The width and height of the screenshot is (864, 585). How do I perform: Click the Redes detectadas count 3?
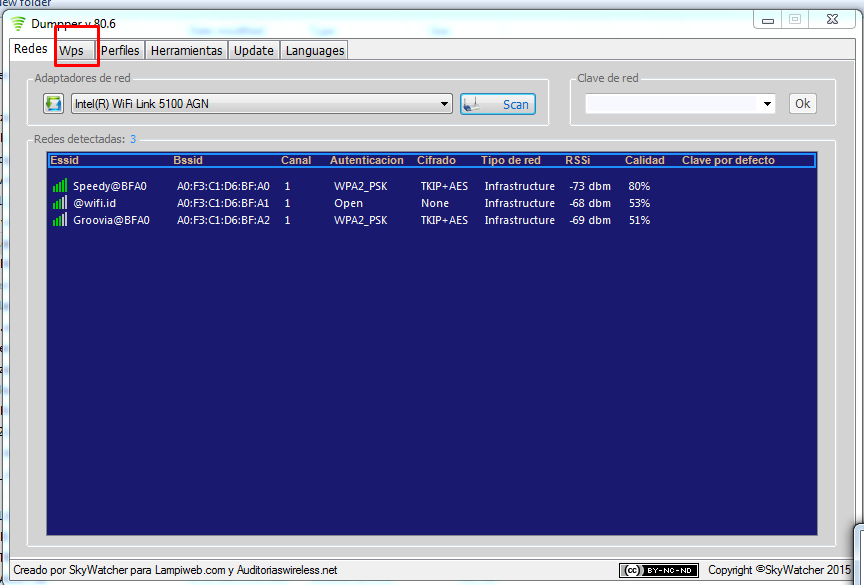coord(133,139)
